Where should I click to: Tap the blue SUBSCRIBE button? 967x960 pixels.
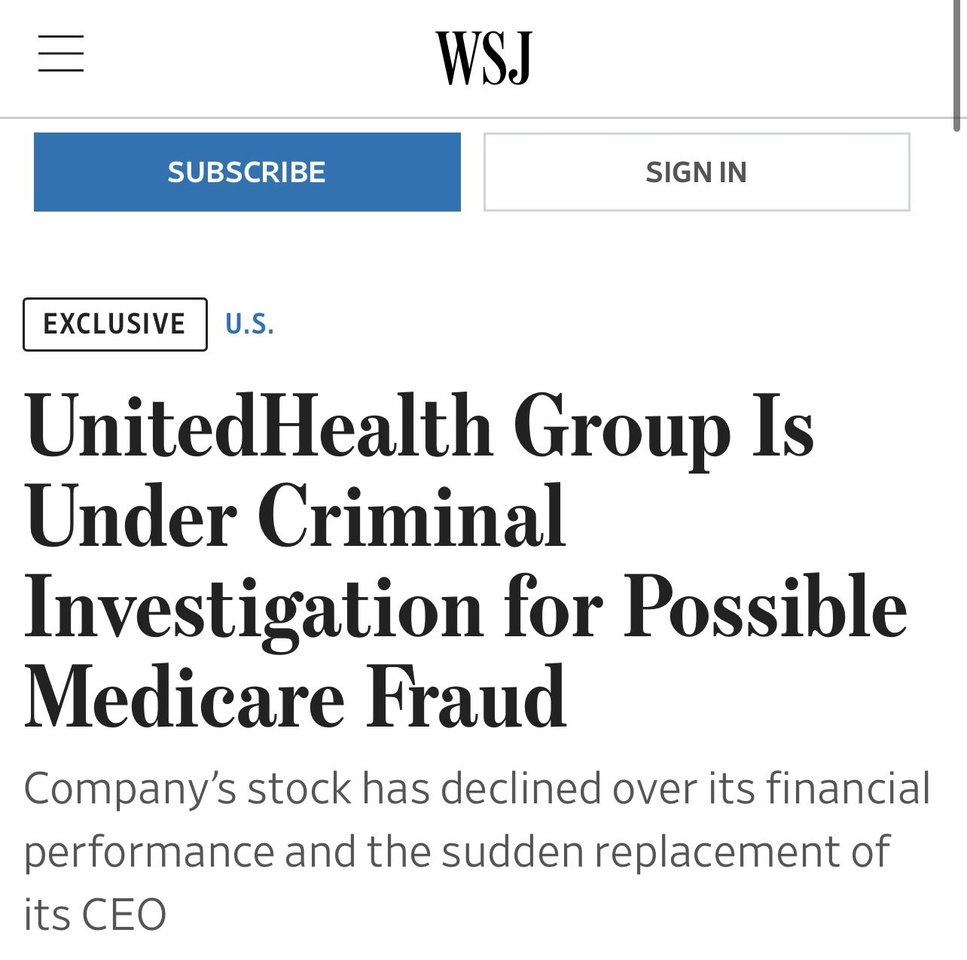point(247,172)
